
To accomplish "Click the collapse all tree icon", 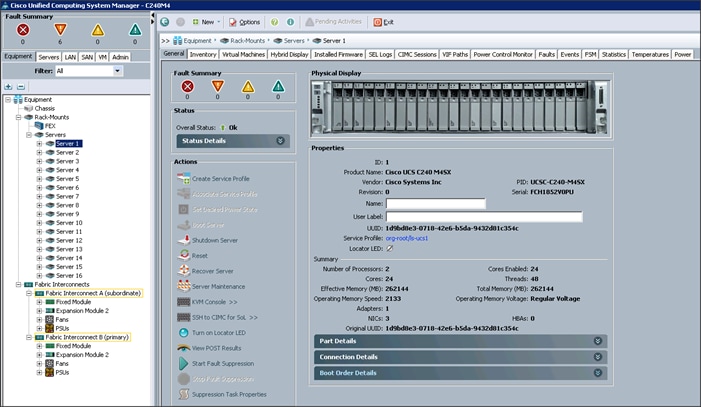I will [21, 87].
